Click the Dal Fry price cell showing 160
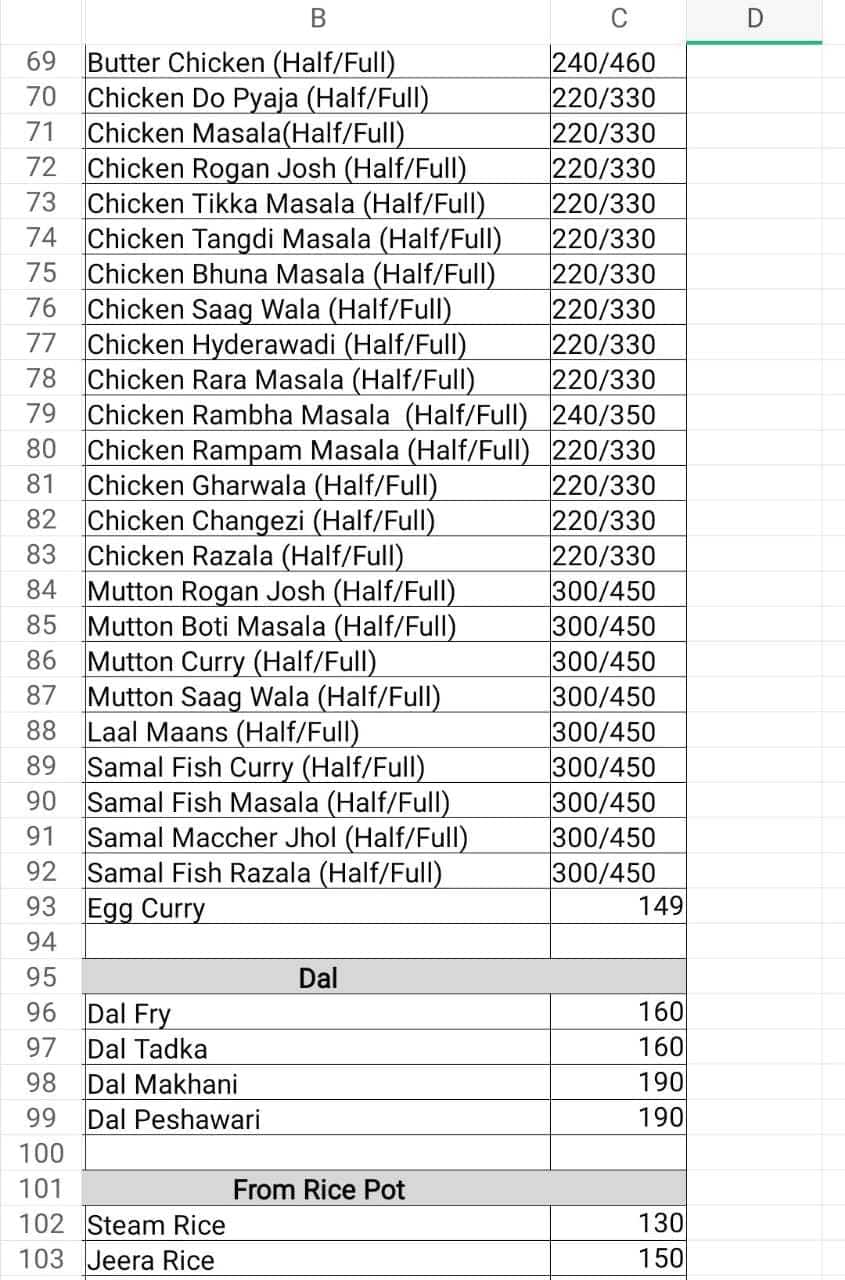This screenshot has height=1280, width=845. click(618, 1012)
